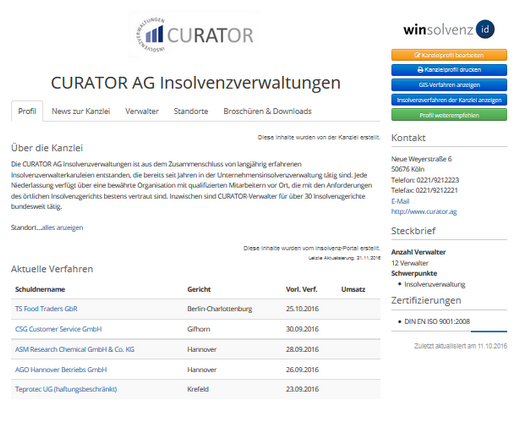Click the CURATOR logo image

click(x=194, y=34)
